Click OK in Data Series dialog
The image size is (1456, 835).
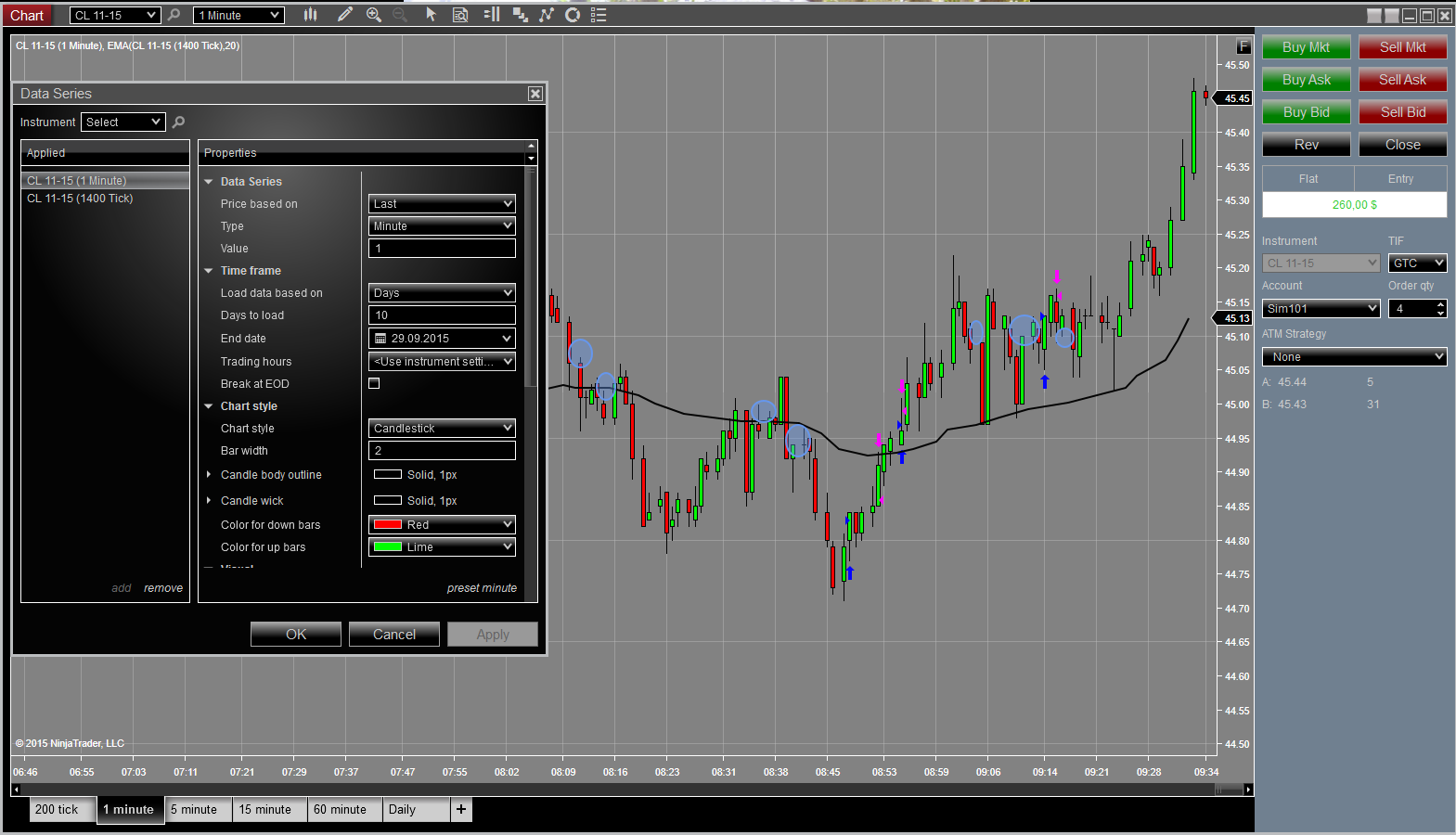coord(296,635)
